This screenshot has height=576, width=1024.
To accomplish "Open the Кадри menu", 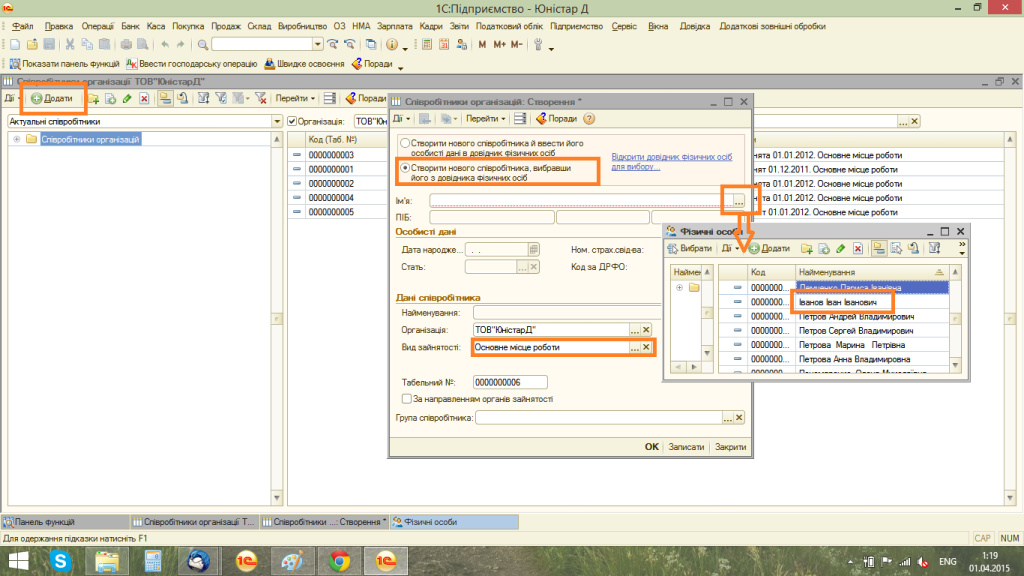I will [x=431, y=26].
